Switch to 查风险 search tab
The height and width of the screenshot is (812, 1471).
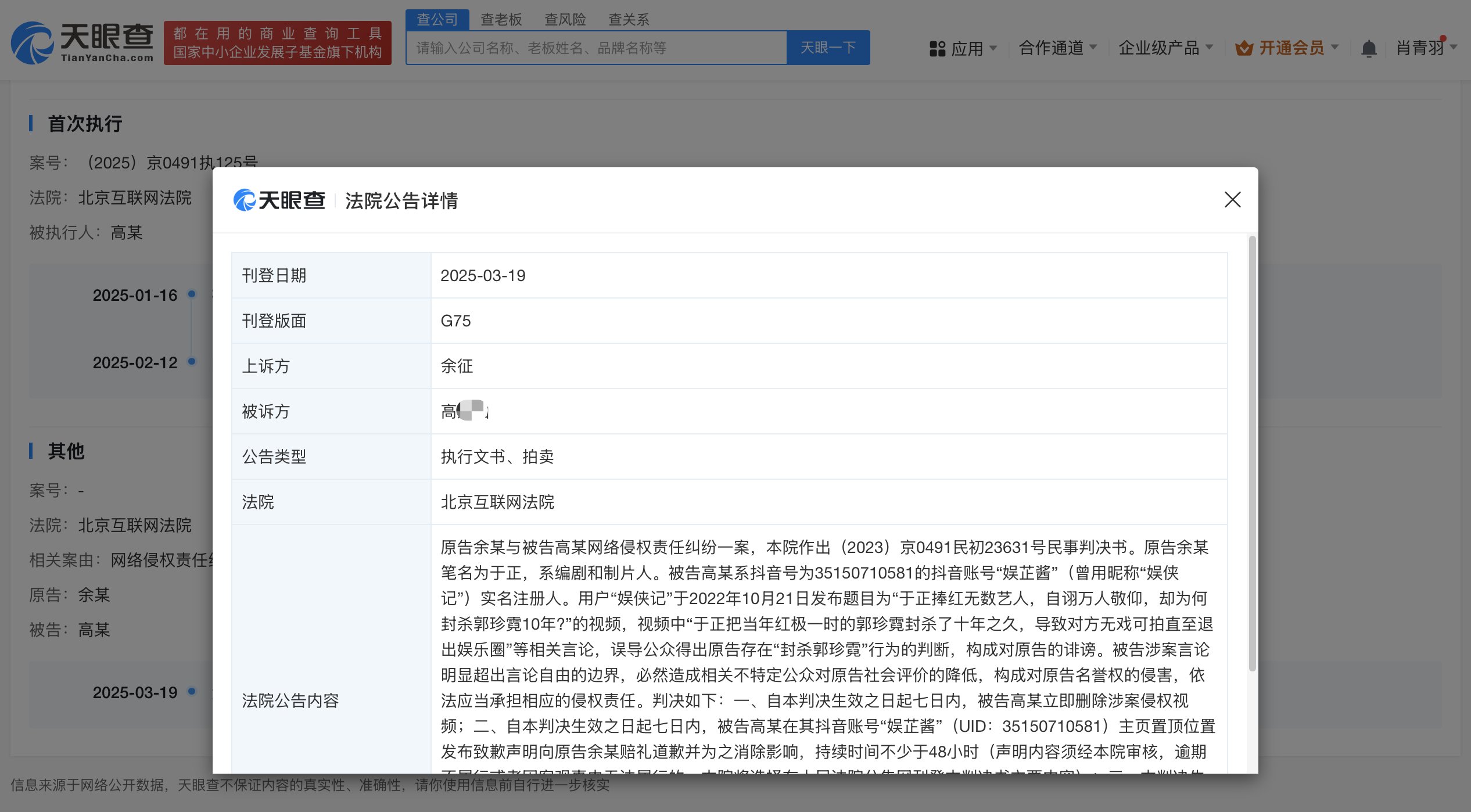(565, 19)
